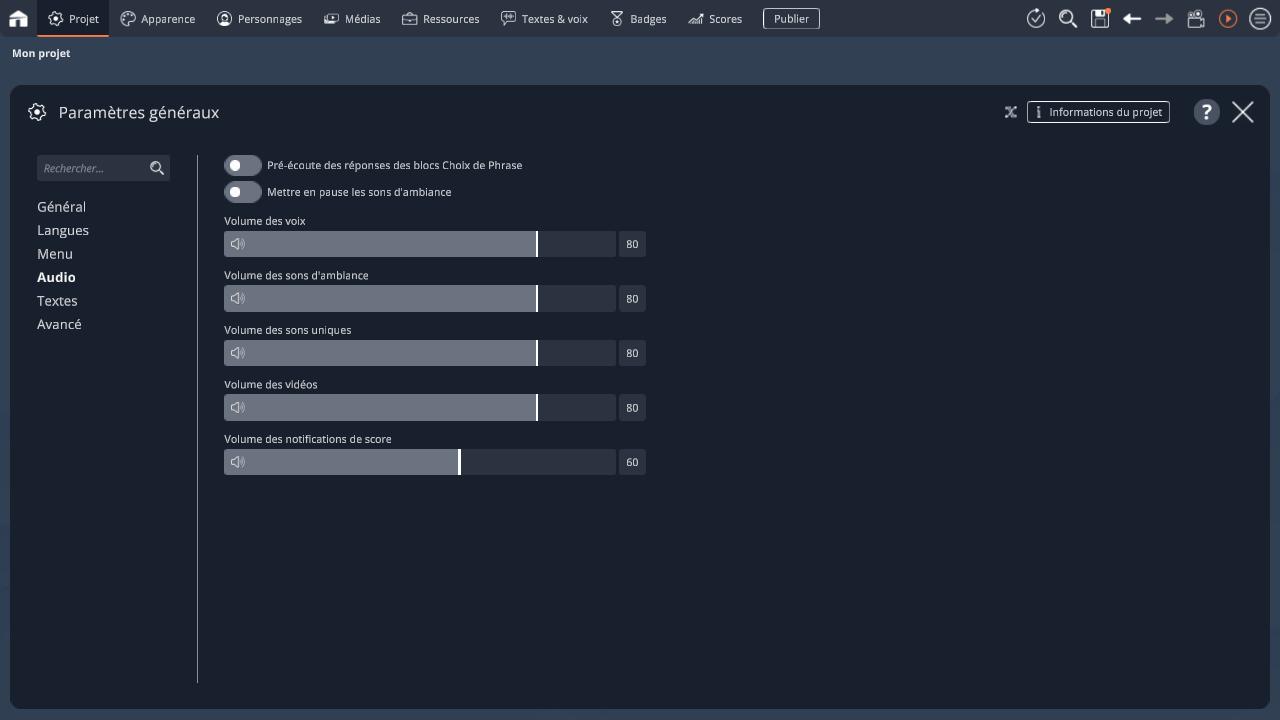
Task: Go to the home screen icon
Action: tap(18, 18)
